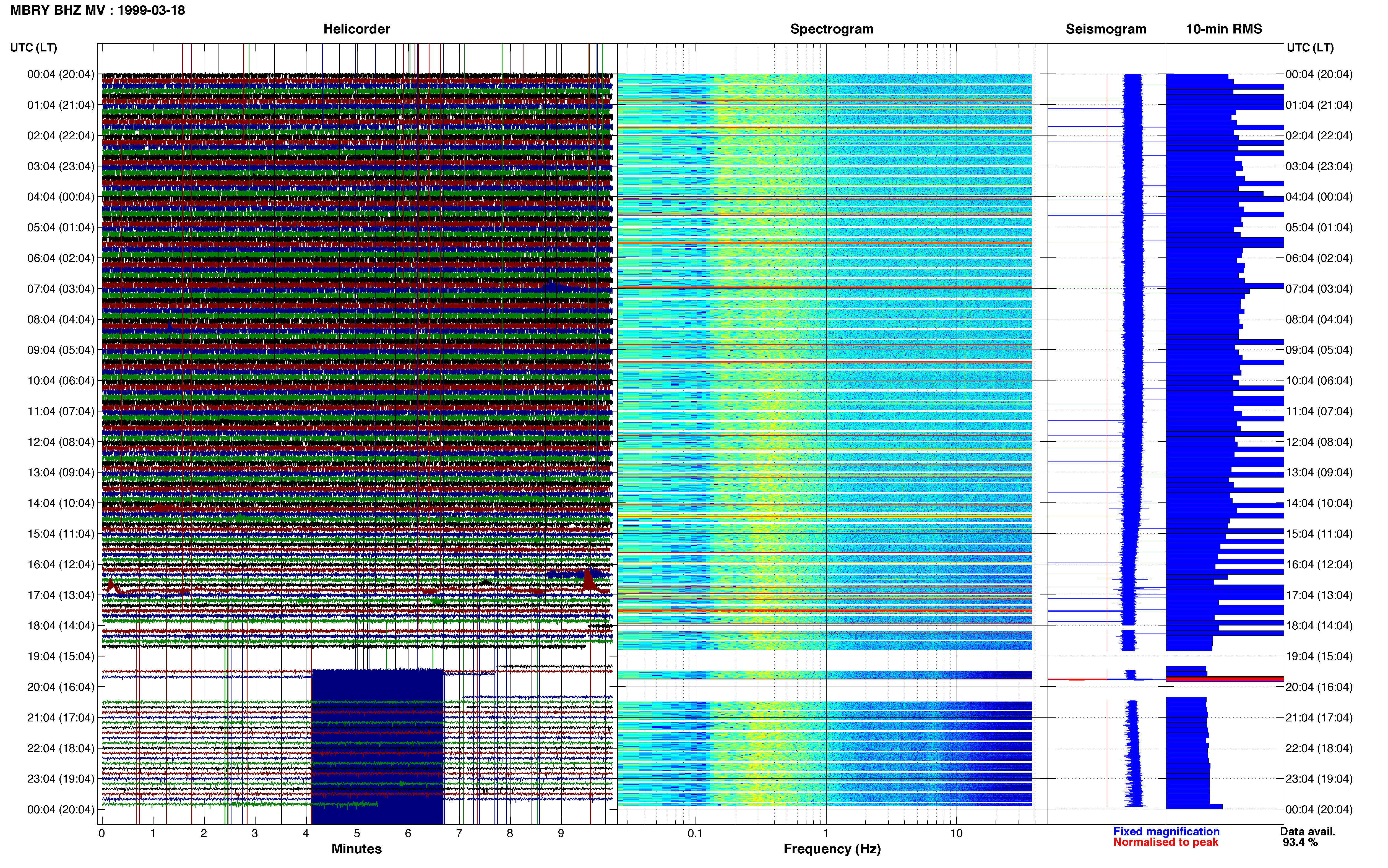
Task: Click the 'Helicorder' panel title
Action: (356, 29)
